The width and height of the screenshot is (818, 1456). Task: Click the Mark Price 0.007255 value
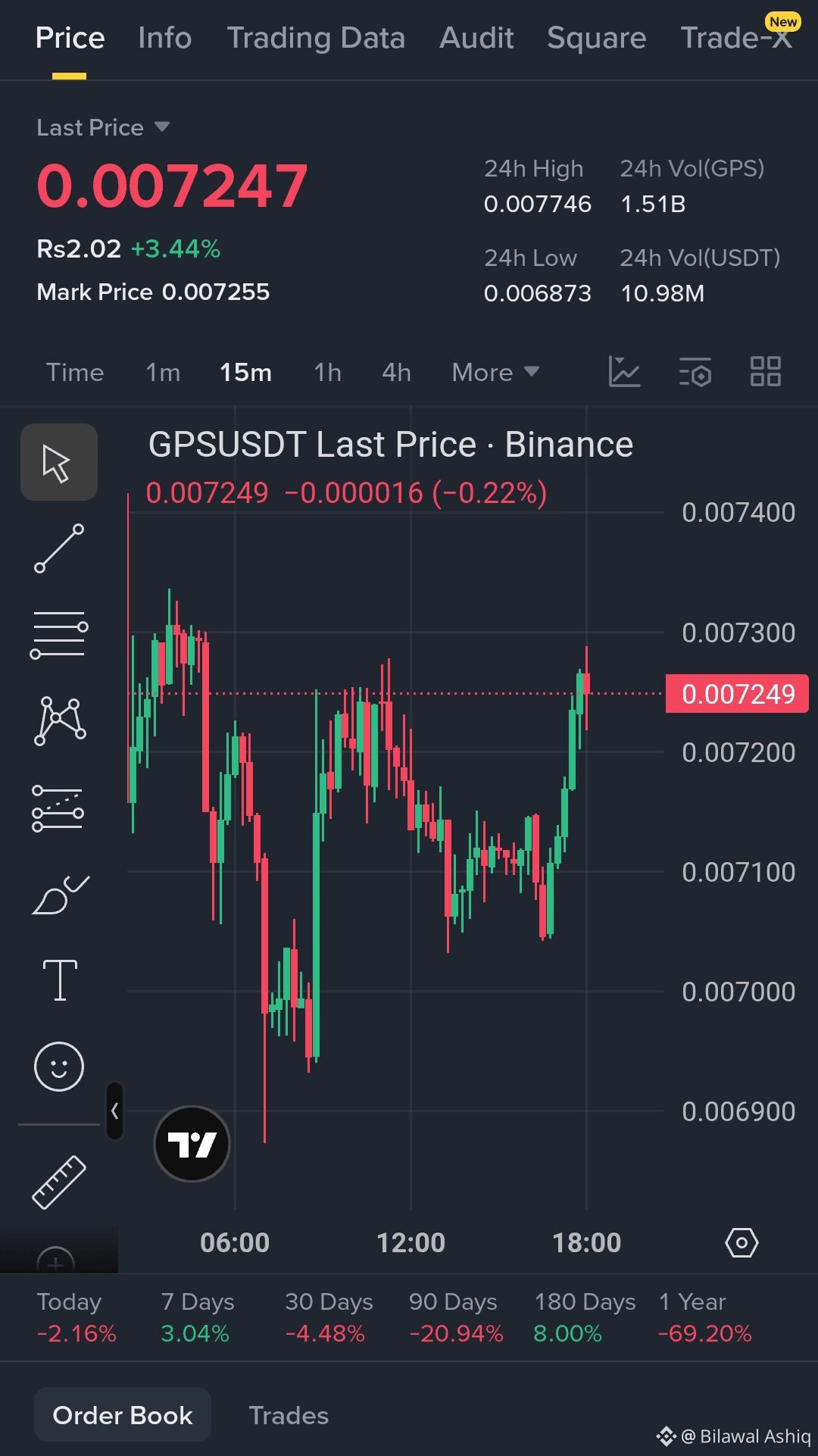[153, 292]
